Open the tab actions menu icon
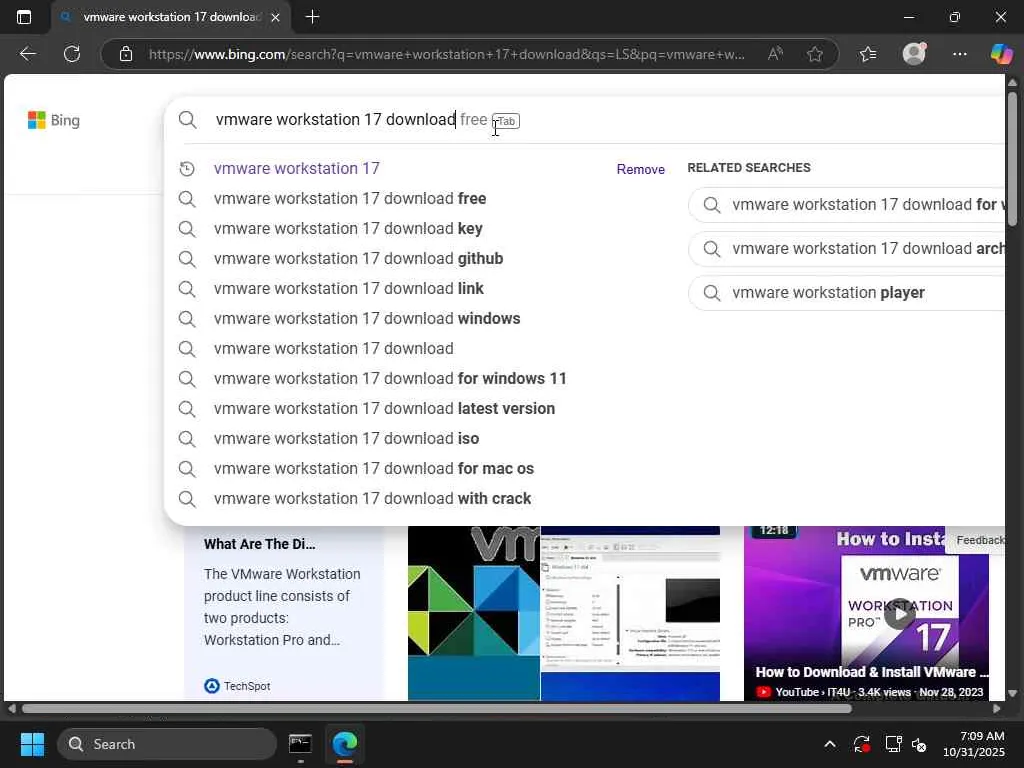The image size is (1024, 768). (24, 18)
